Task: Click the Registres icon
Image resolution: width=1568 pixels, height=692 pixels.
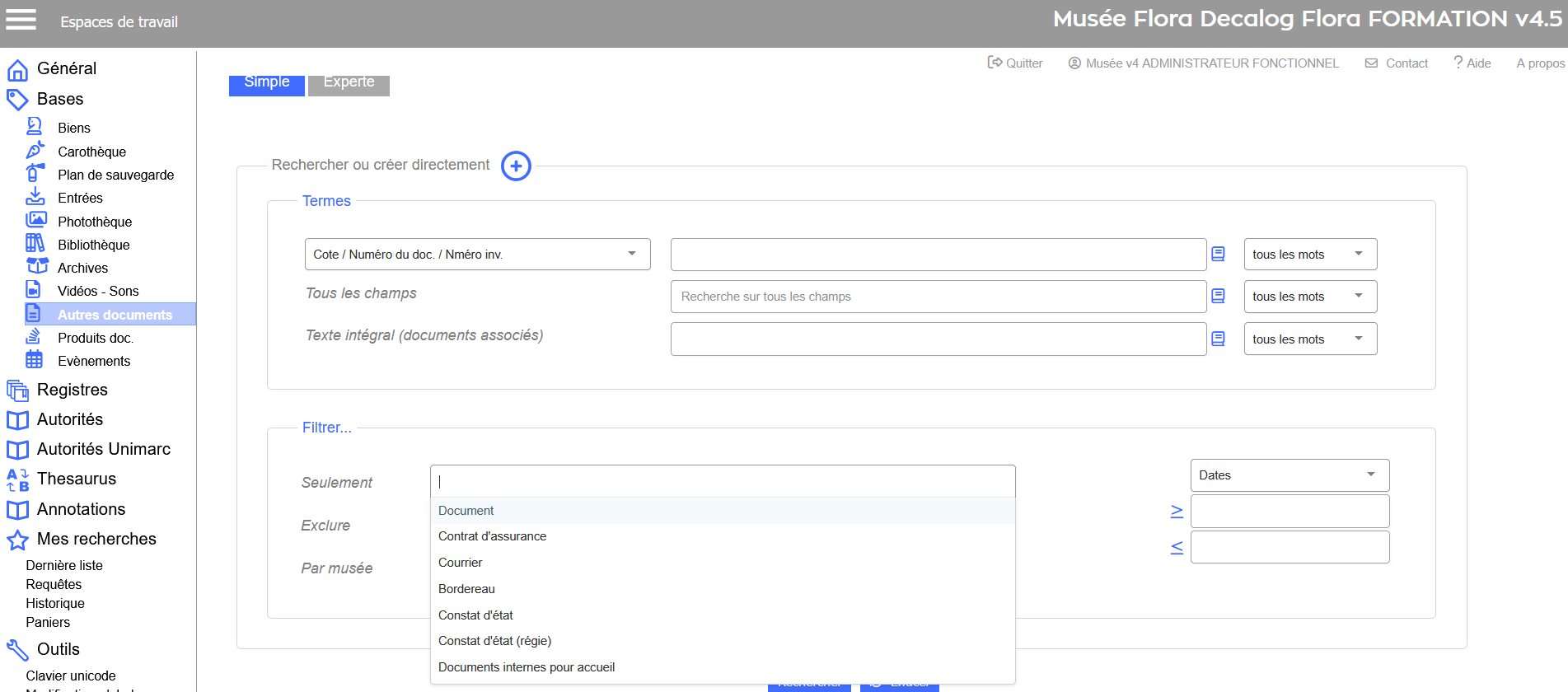Action: (x=17, y=390)
